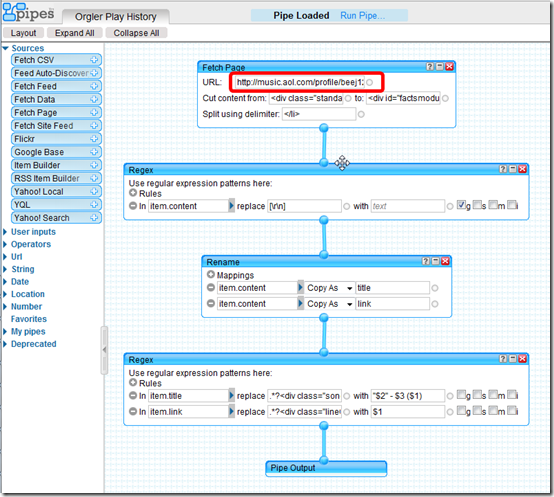
Task: Expand the Operators category
Action: 5,244
